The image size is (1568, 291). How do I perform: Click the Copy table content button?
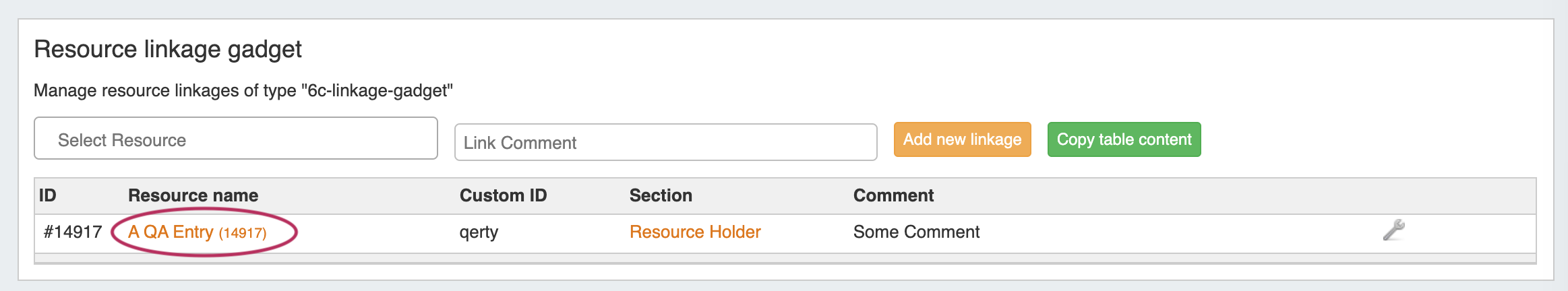coord(1124,139)
